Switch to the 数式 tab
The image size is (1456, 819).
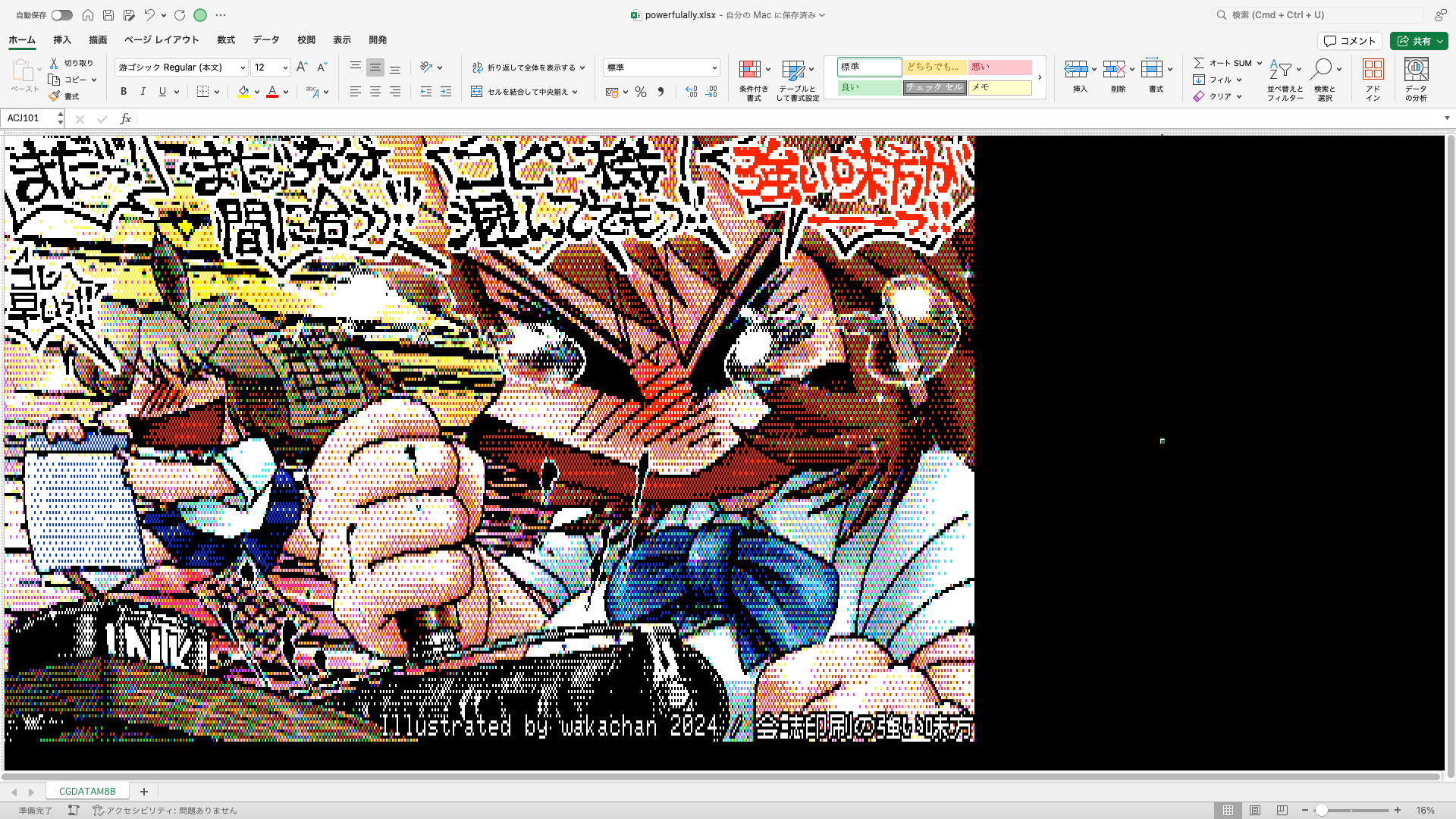226,40
